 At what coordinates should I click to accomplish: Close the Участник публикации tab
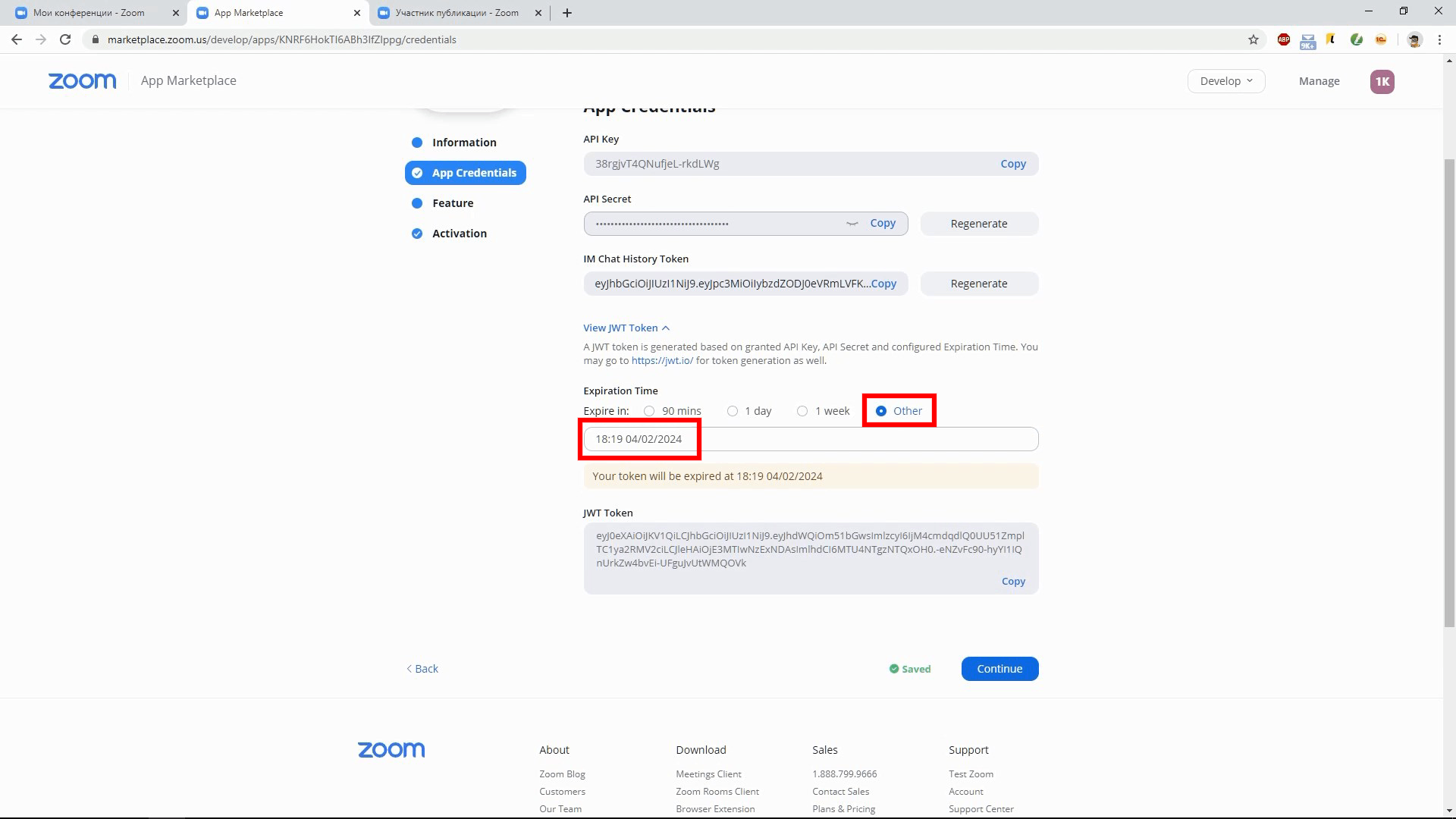point(538,13)
